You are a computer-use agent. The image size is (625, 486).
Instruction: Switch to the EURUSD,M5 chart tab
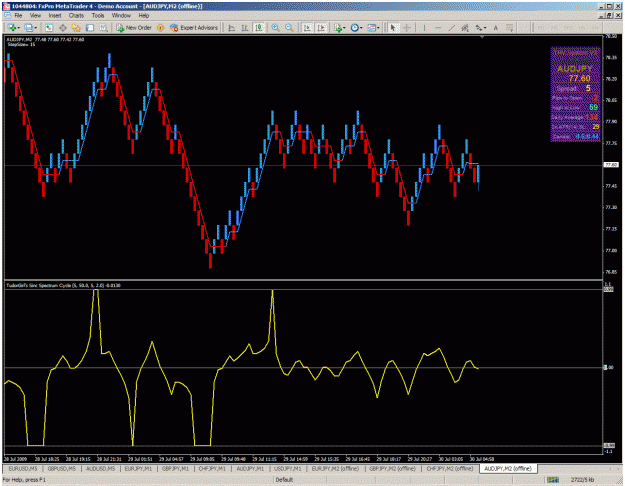(x=23, y=468)
